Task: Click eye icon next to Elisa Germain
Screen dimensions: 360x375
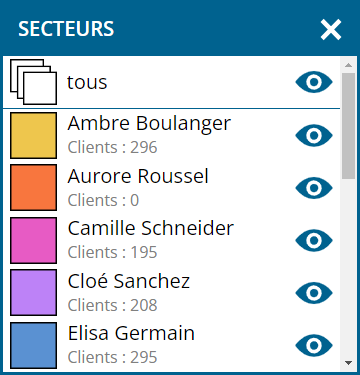Action: tap(314, 345)
